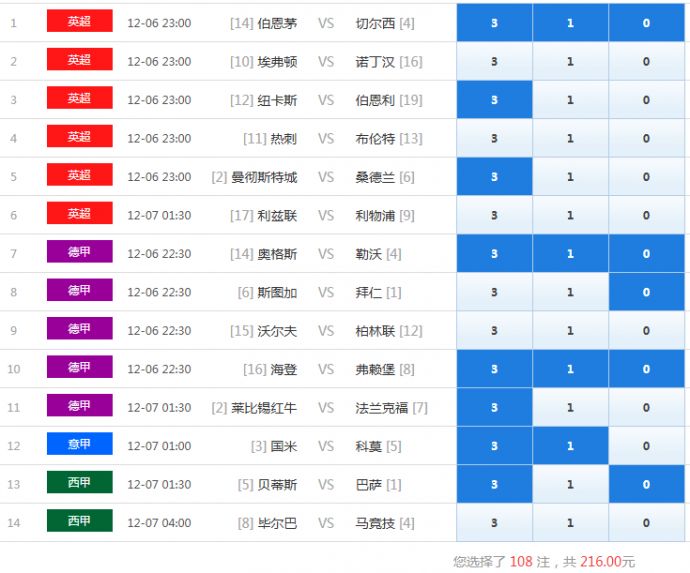
Task: Choose the 0 option for 利兹联 vs 利物浦
Action: [x=646, y=215]
